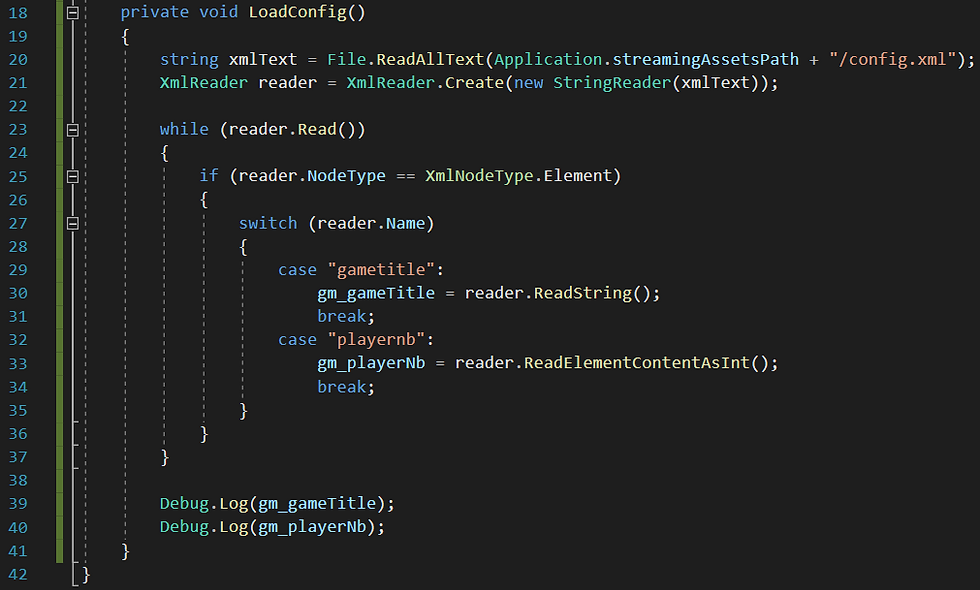Image resolution: width=980 pixels, height=590 pixels.
Task: Click the StringReader class name
Action: [612, 82]
